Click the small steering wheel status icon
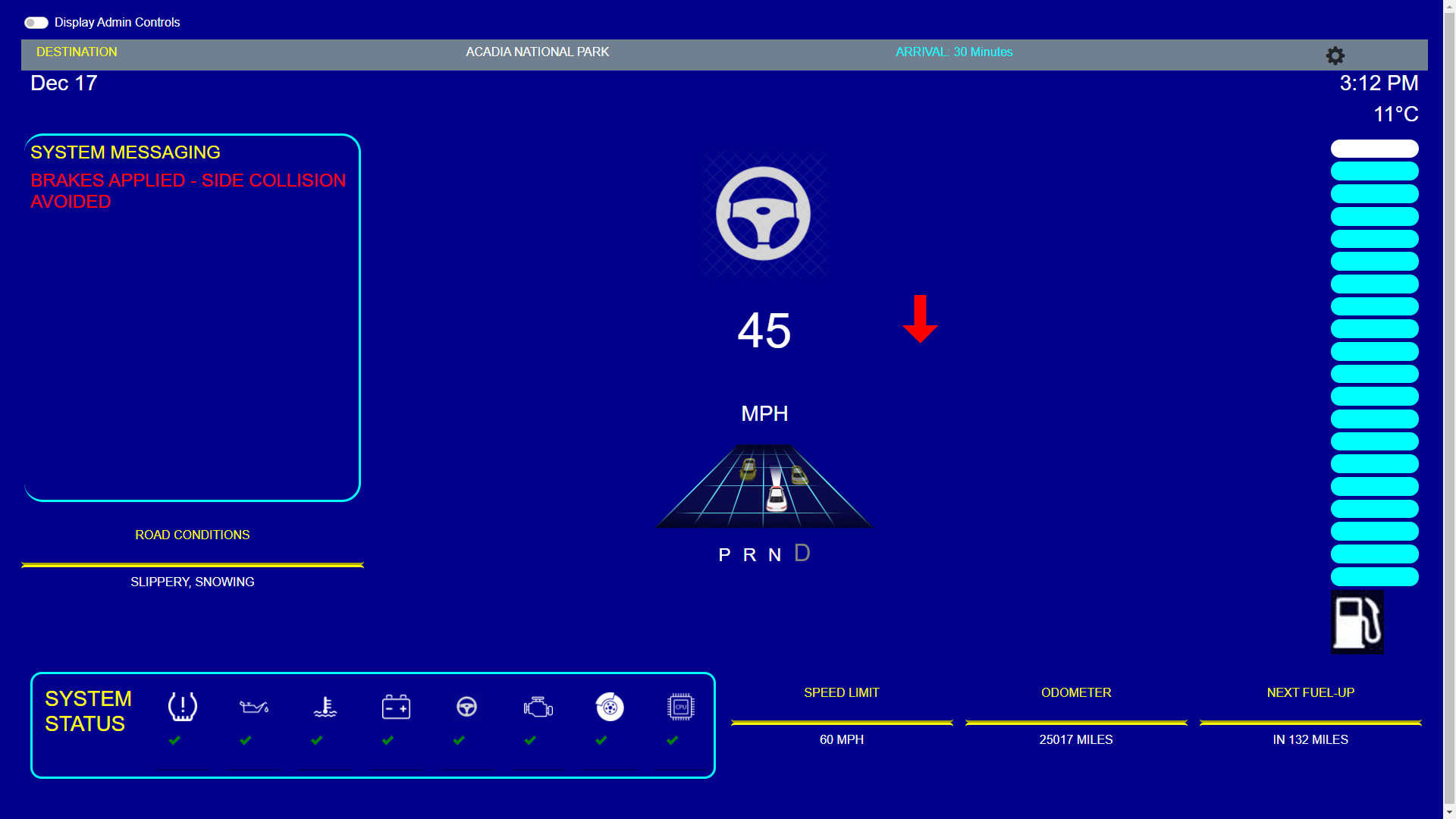1456x819 pixels. 466,707
